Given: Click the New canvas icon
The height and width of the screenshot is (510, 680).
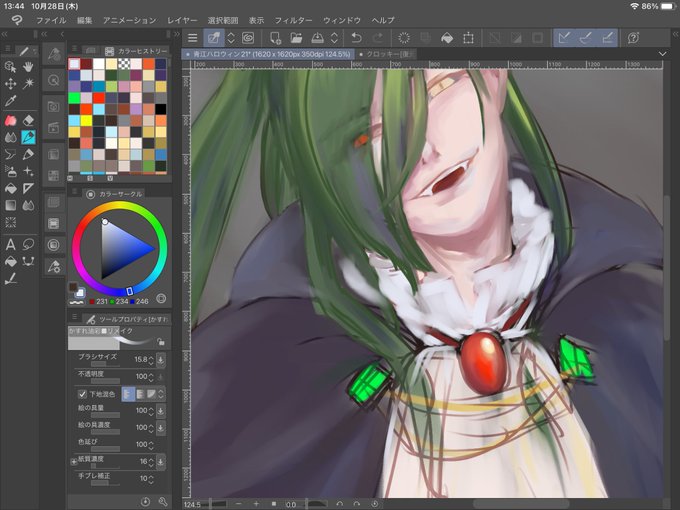Looking at the screenshot, I should point(275,38).
